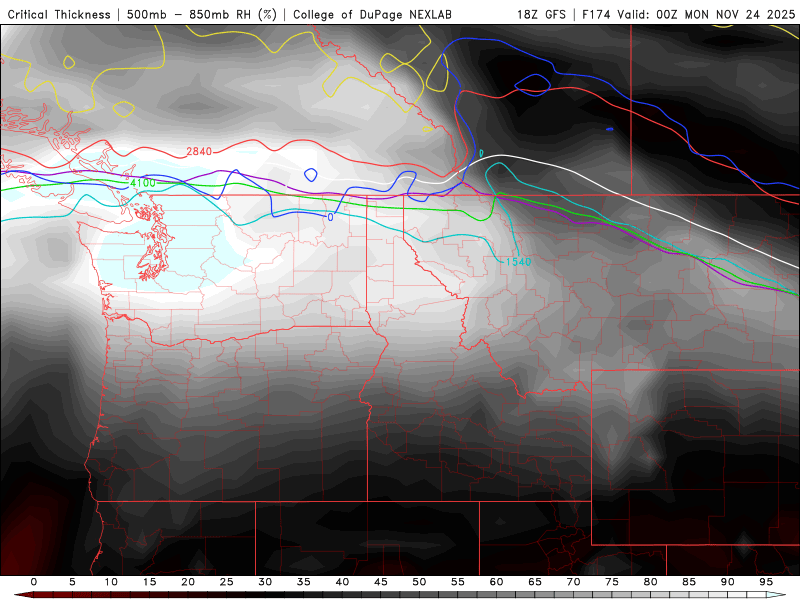Click the "30" value on the color scale
800x600 pixels.
(265, 582)
